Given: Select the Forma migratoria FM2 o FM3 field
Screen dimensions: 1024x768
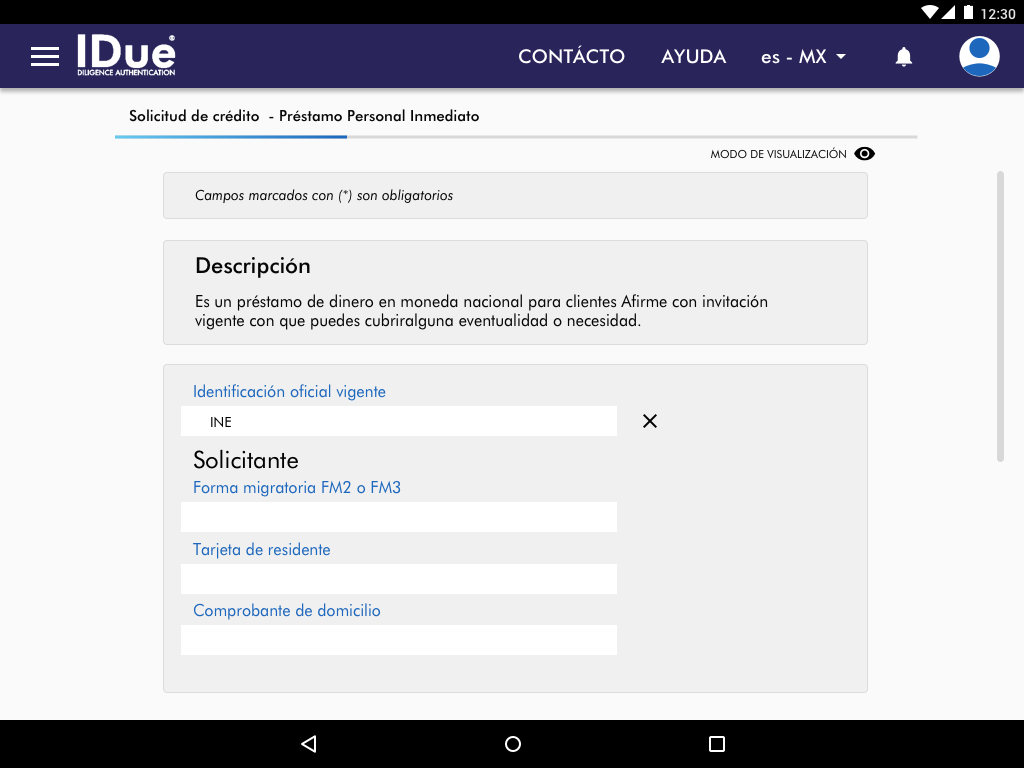Looking at the screenshot, I should [x=398, y=517].
